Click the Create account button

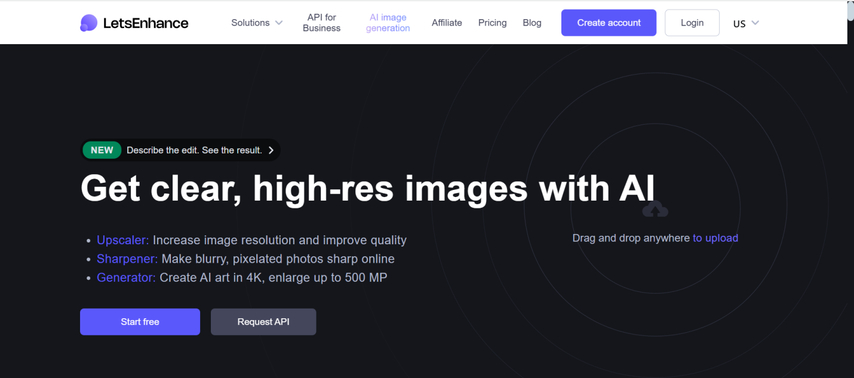(609, 23)
